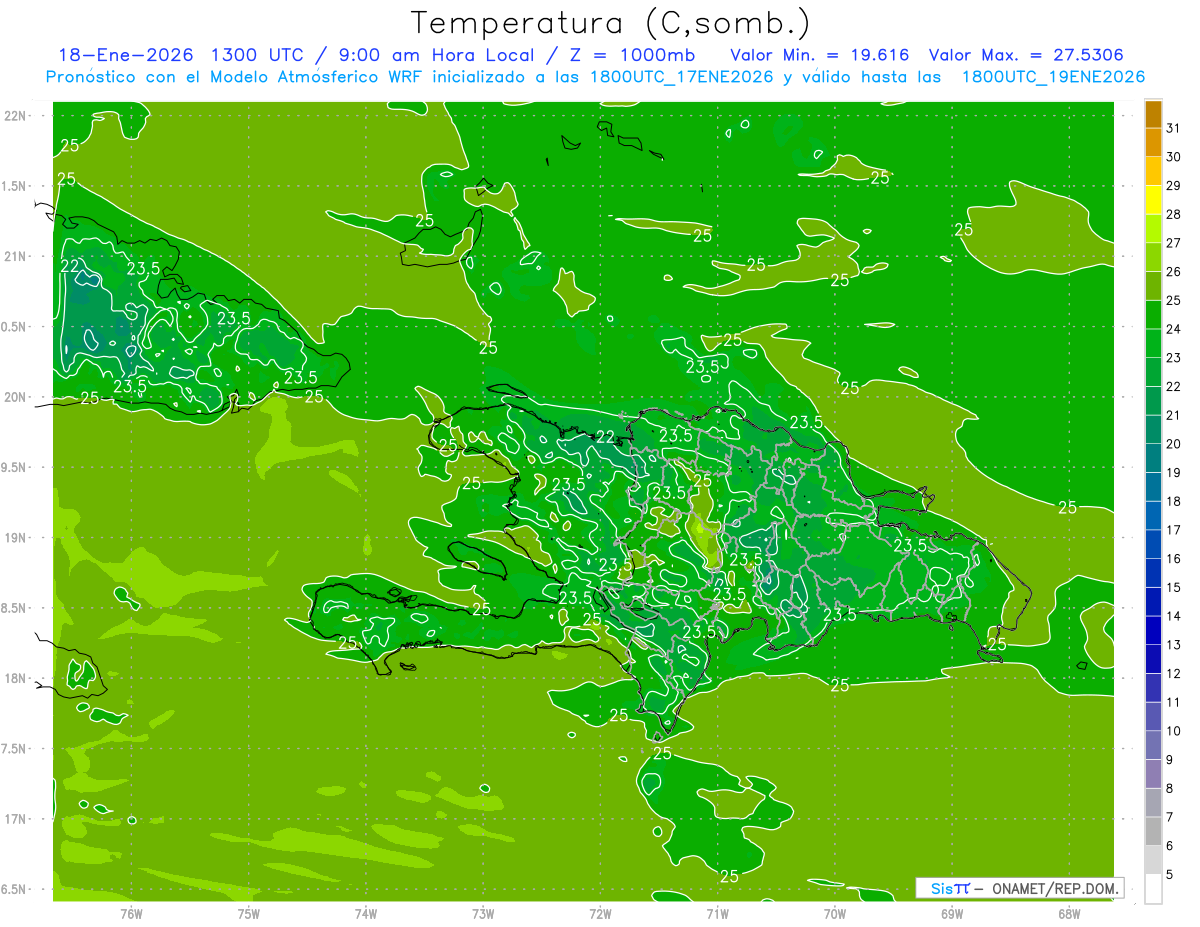Select the orange legend swatch between 30 and 31
The height and width of the screenshot is (927, 1200).
pos(1153,142)
